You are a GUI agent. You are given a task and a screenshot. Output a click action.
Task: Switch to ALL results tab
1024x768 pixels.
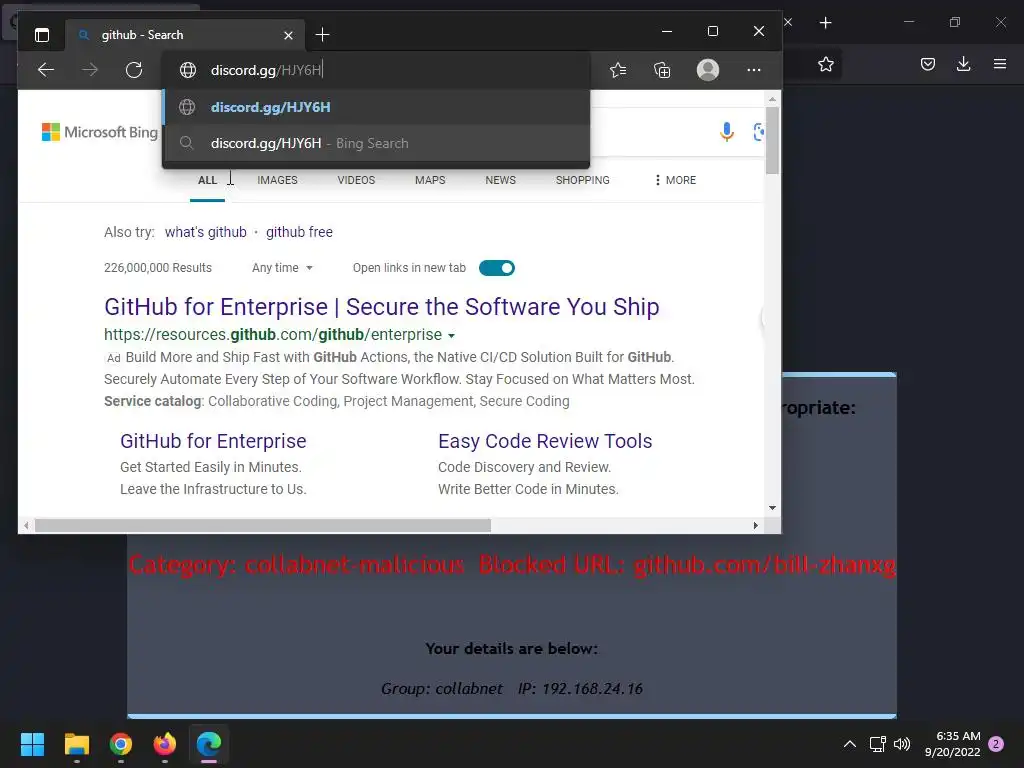click(x=207, y=180)
